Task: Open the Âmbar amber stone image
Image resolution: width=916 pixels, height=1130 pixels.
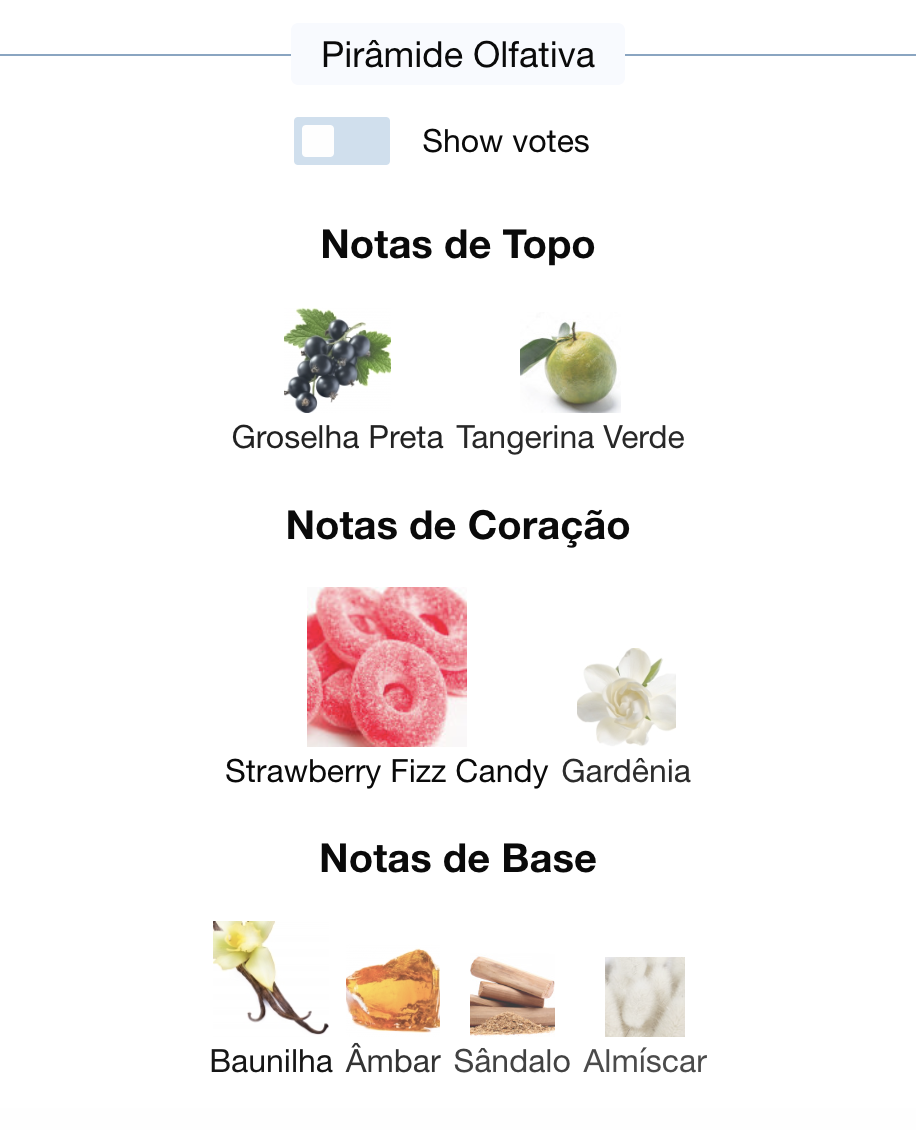Action: tap(393, 992)
